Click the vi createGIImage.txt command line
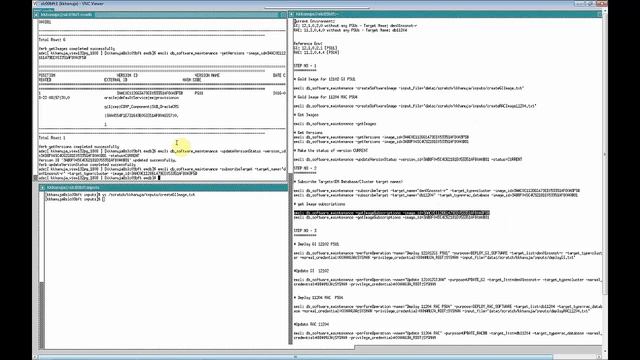The image size is (640, 360). [x=120, y=195]
